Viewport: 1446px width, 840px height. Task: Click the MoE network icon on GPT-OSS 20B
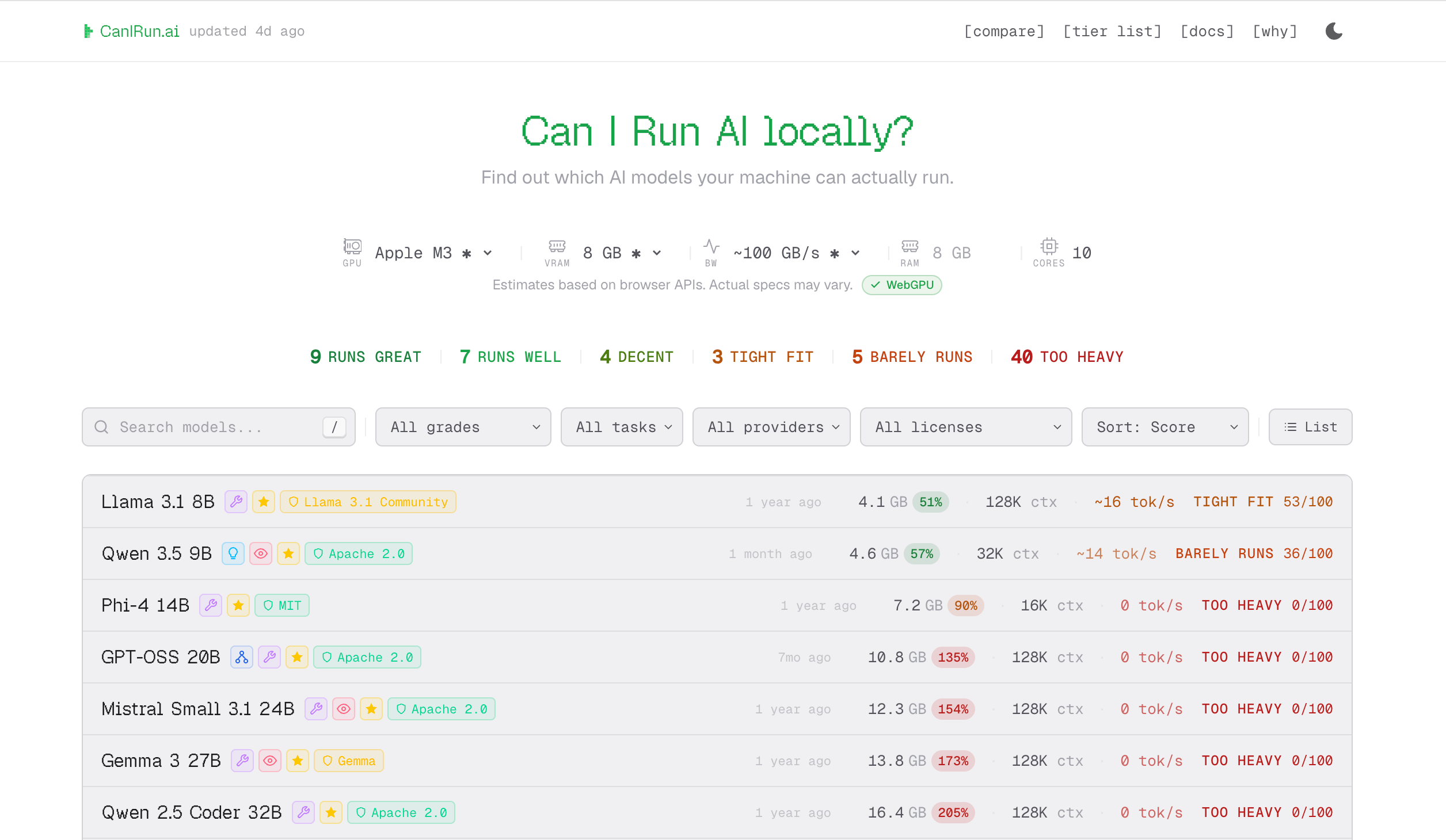pos(242,657)
